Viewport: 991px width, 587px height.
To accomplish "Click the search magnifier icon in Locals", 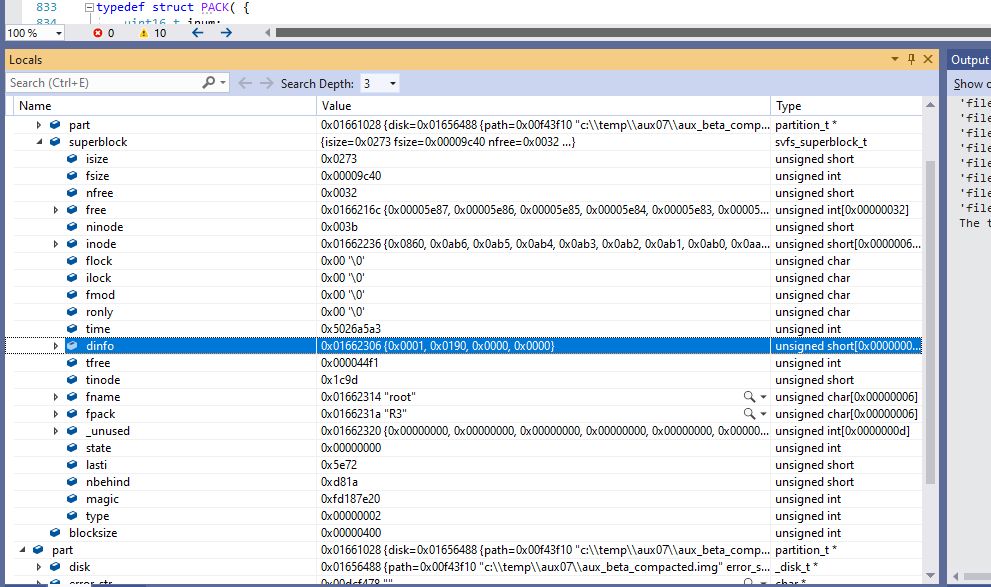I will pos(209,83).
